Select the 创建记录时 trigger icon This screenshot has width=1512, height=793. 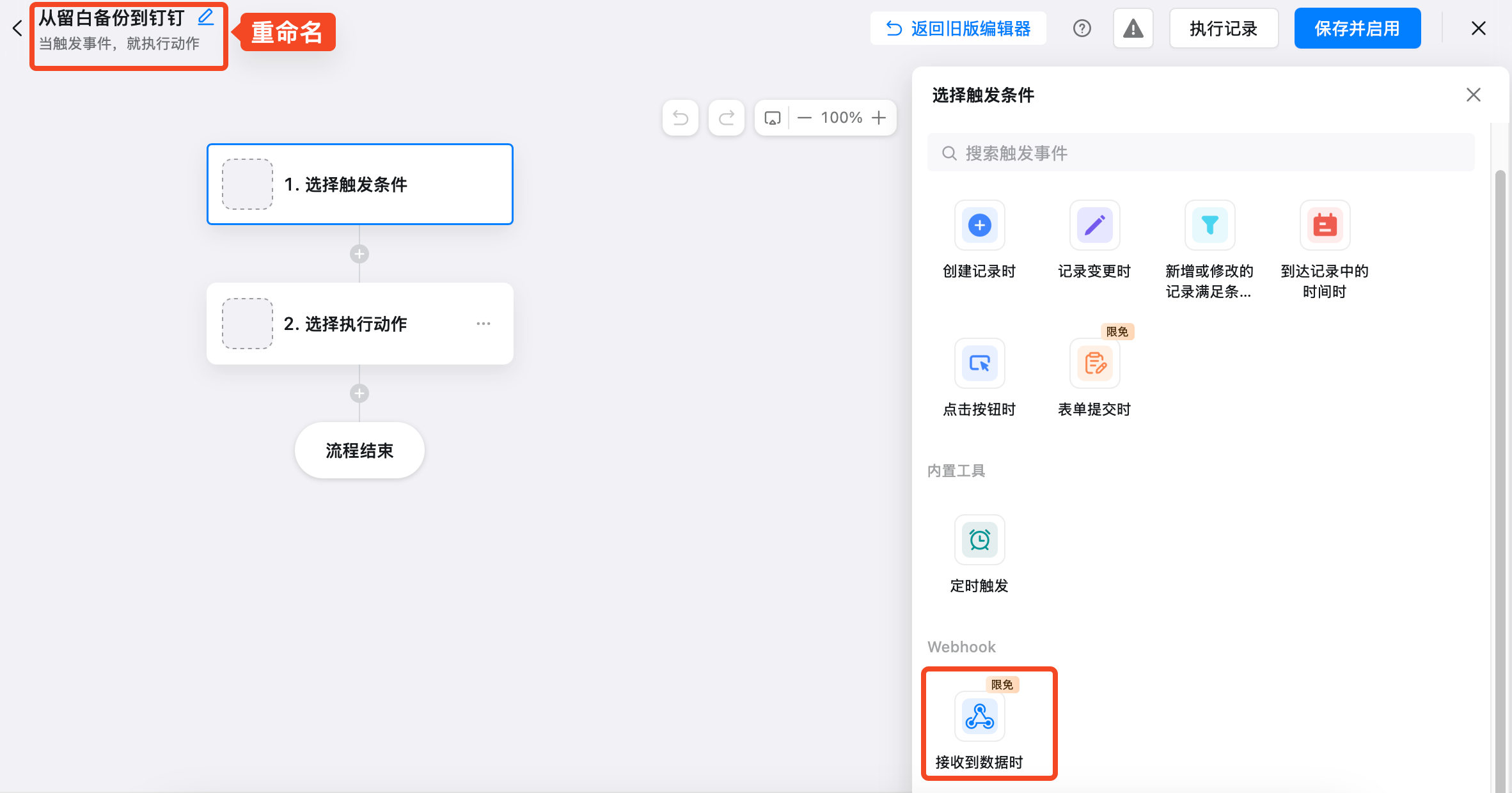[979, 225]
